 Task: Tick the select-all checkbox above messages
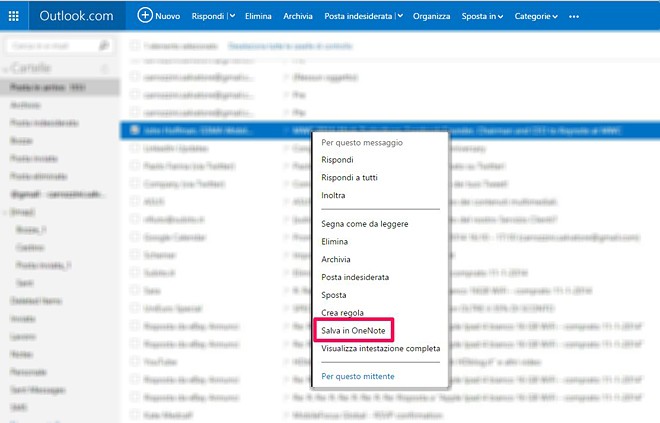(x=135, y=46)
